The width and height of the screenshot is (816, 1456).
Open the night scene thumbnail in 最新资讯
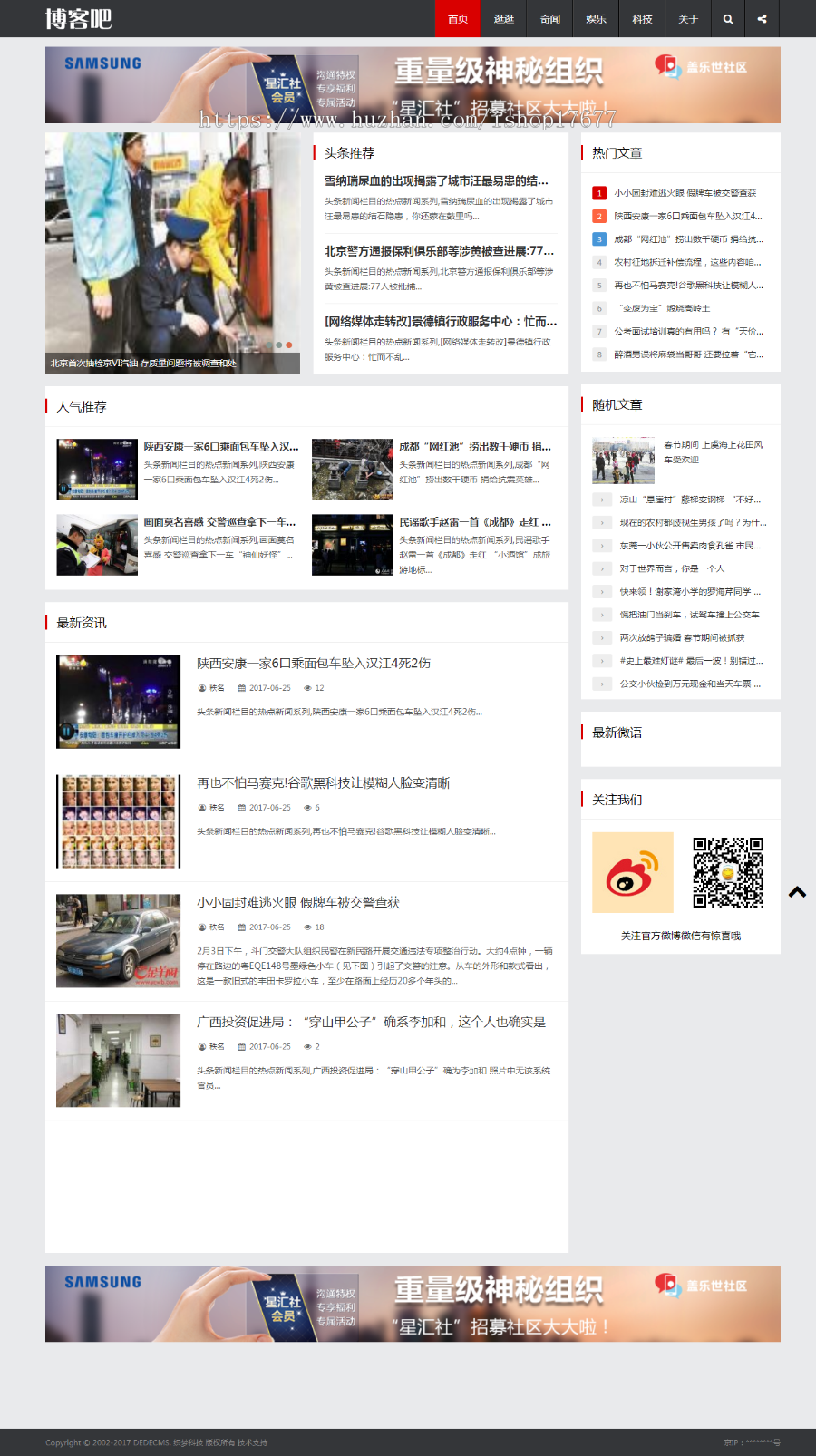(118, 702)
